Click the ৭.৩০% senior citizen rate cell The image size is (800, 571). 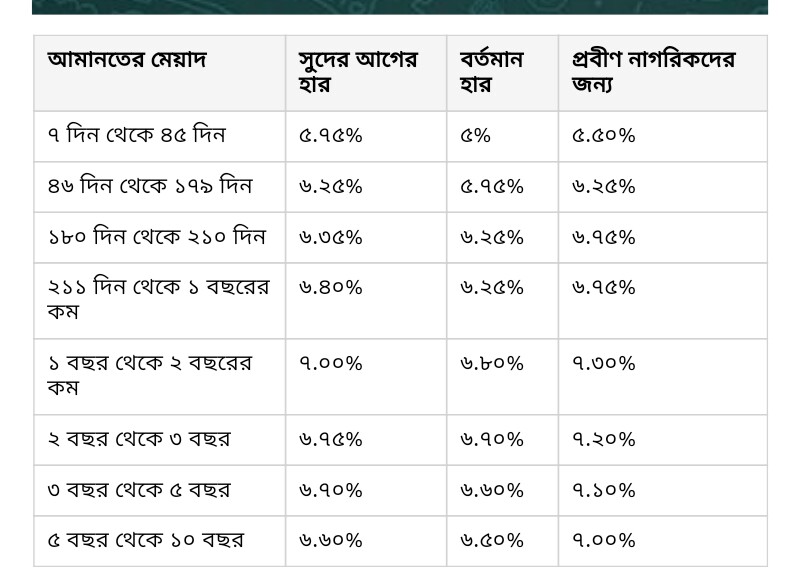663,377
